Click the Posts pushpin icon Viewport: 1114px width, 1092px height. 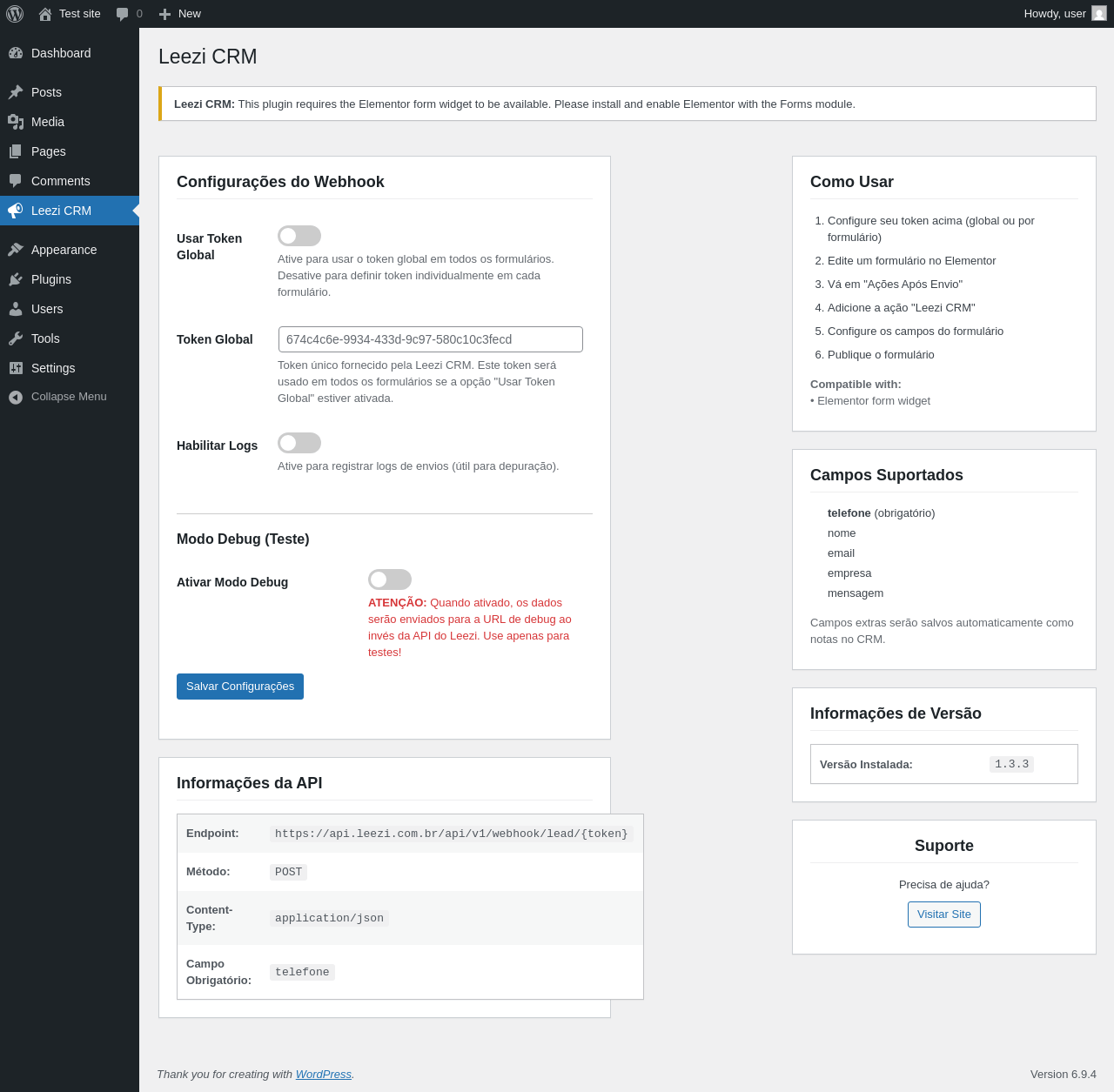16,92
